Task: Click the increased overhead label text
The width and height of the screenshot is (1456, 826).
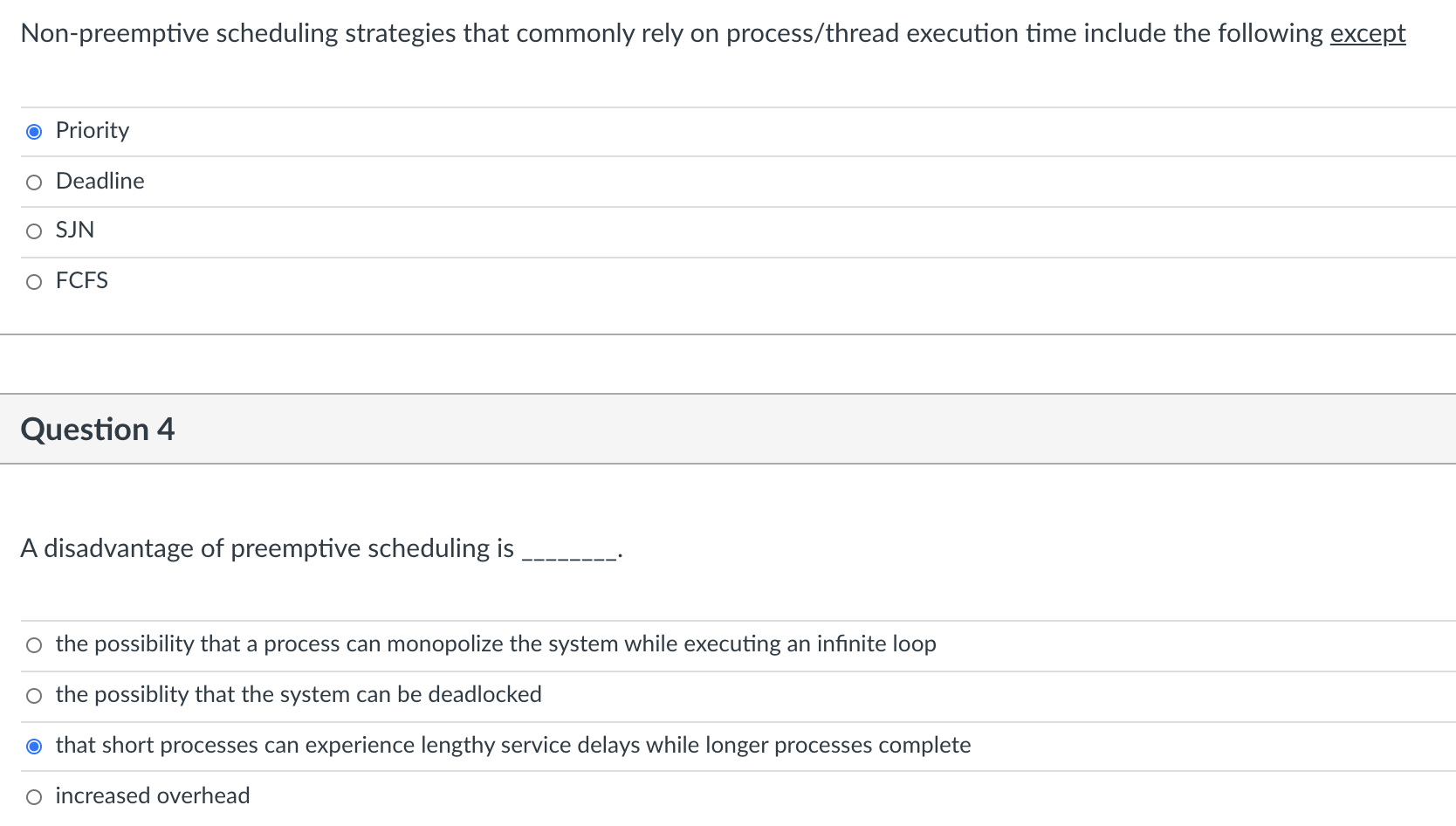Action: [152, 796]
